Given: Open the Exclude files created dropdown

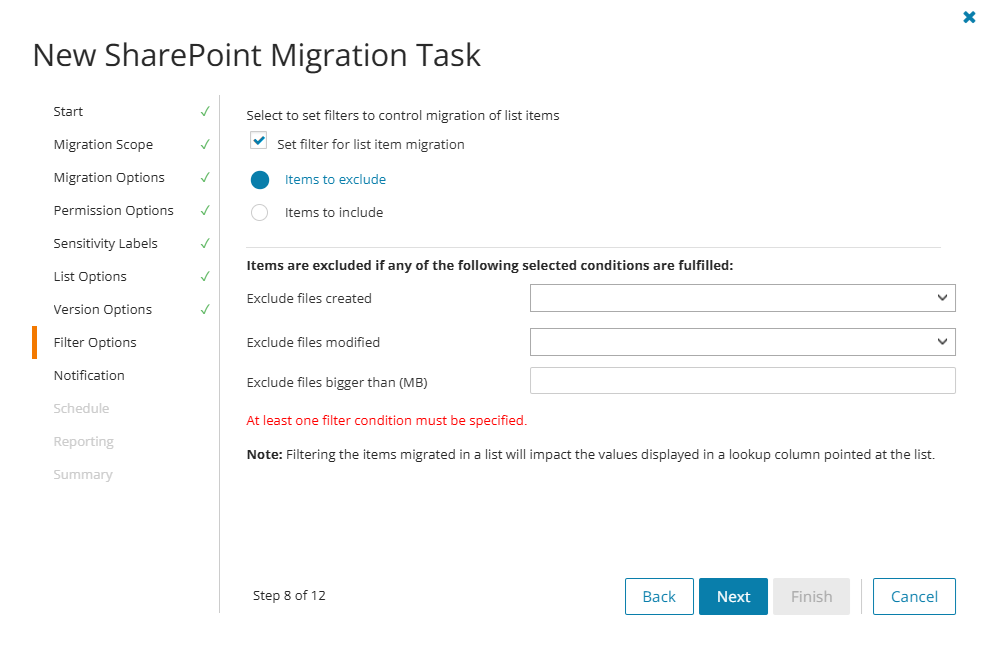Looking at the screenshot, I should pos(742,298).
